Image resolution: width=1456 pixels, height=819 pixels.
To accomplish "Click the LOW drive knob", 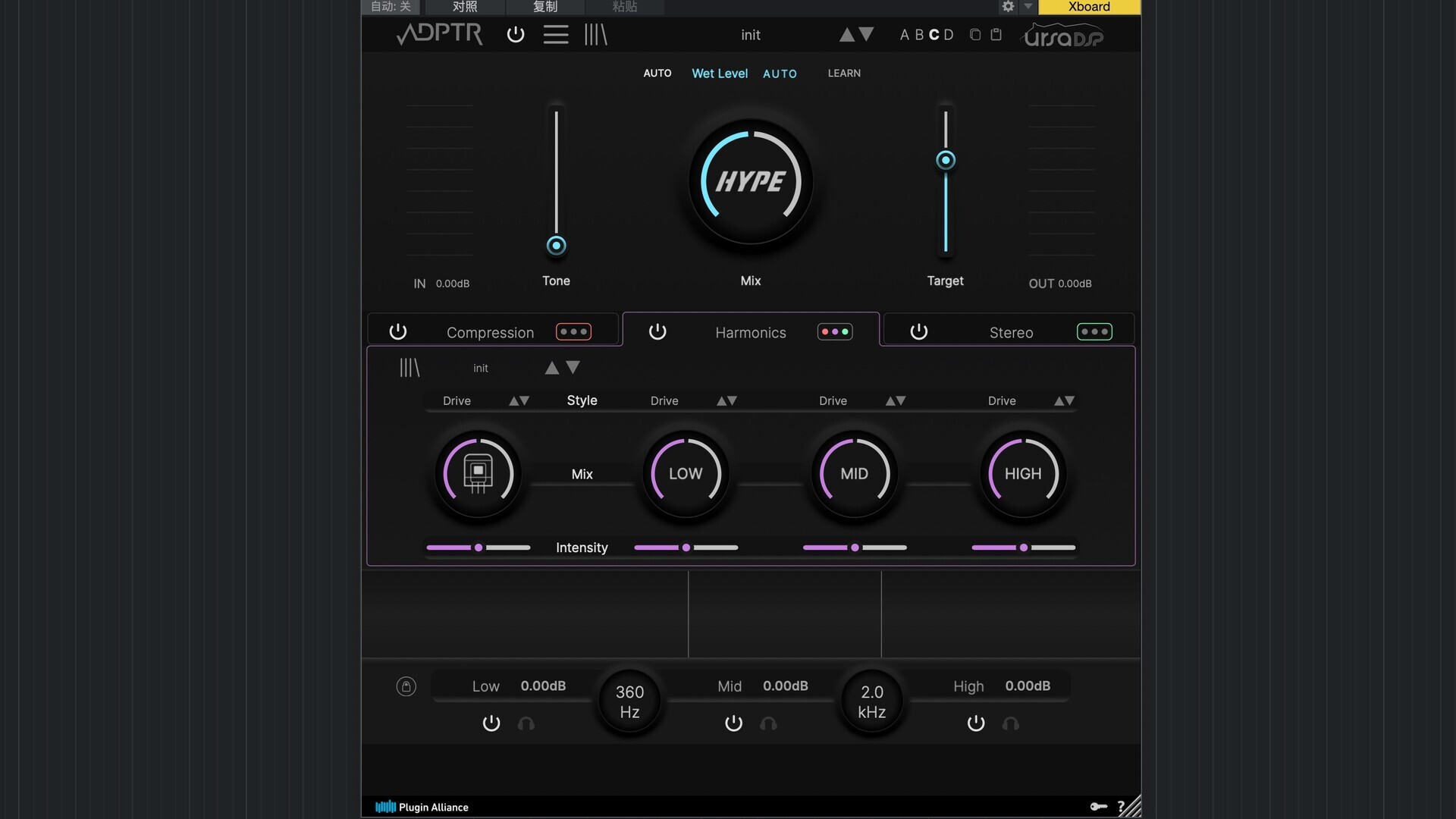I will click(x=686, y=474).
